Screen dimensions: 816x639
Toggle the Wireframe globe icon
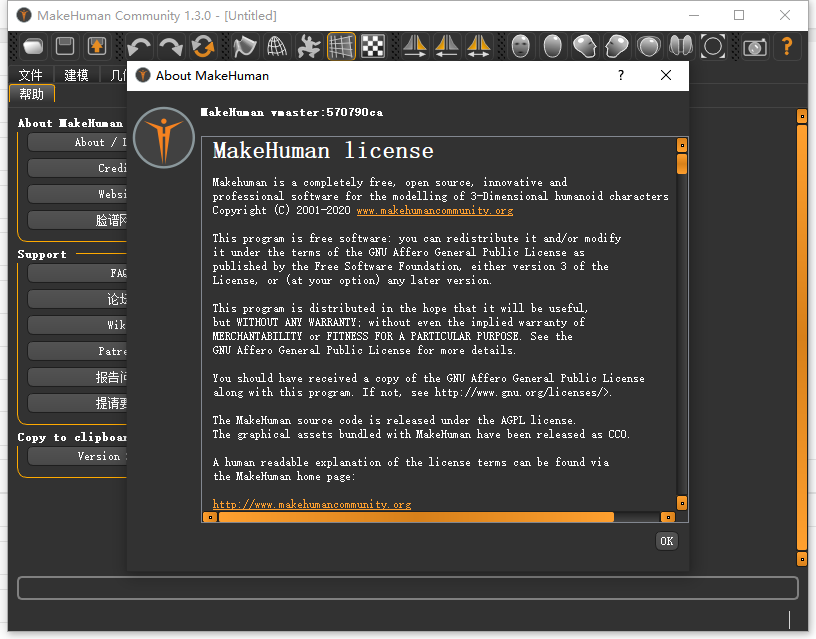tap(277, 46)
